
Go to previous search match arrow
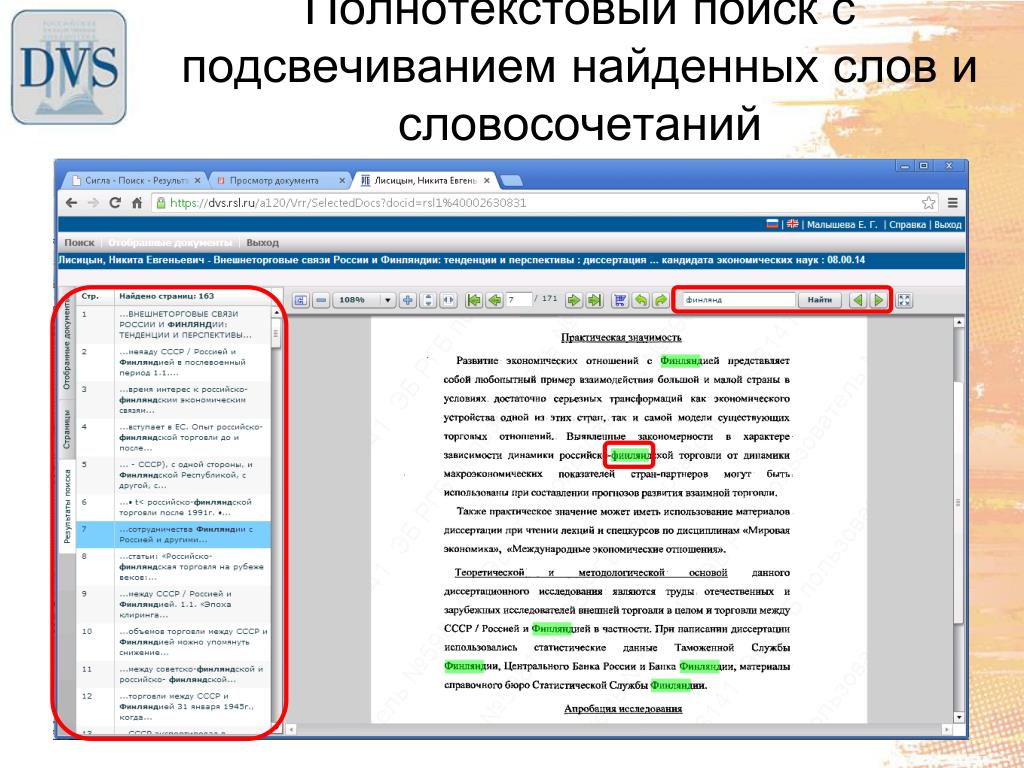tap(858, 300)
